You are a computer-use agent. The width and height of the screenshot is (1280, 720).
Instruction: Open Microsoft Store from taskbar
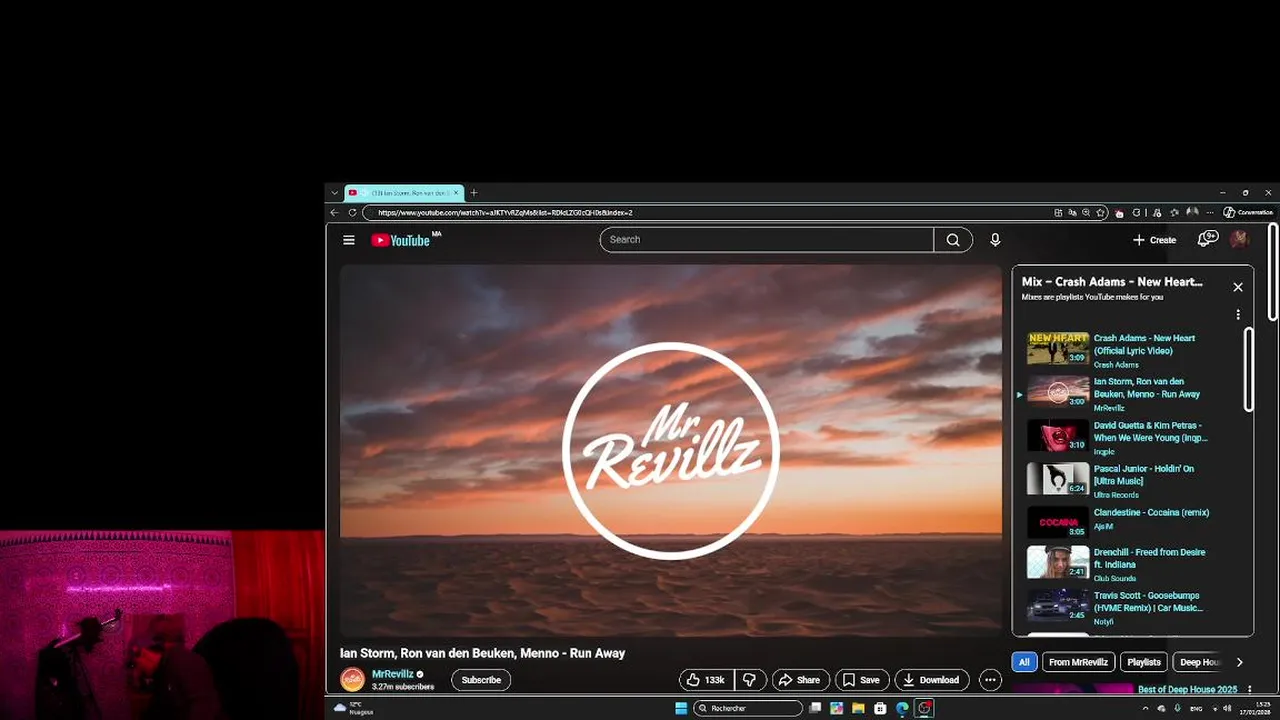(880, 708)
